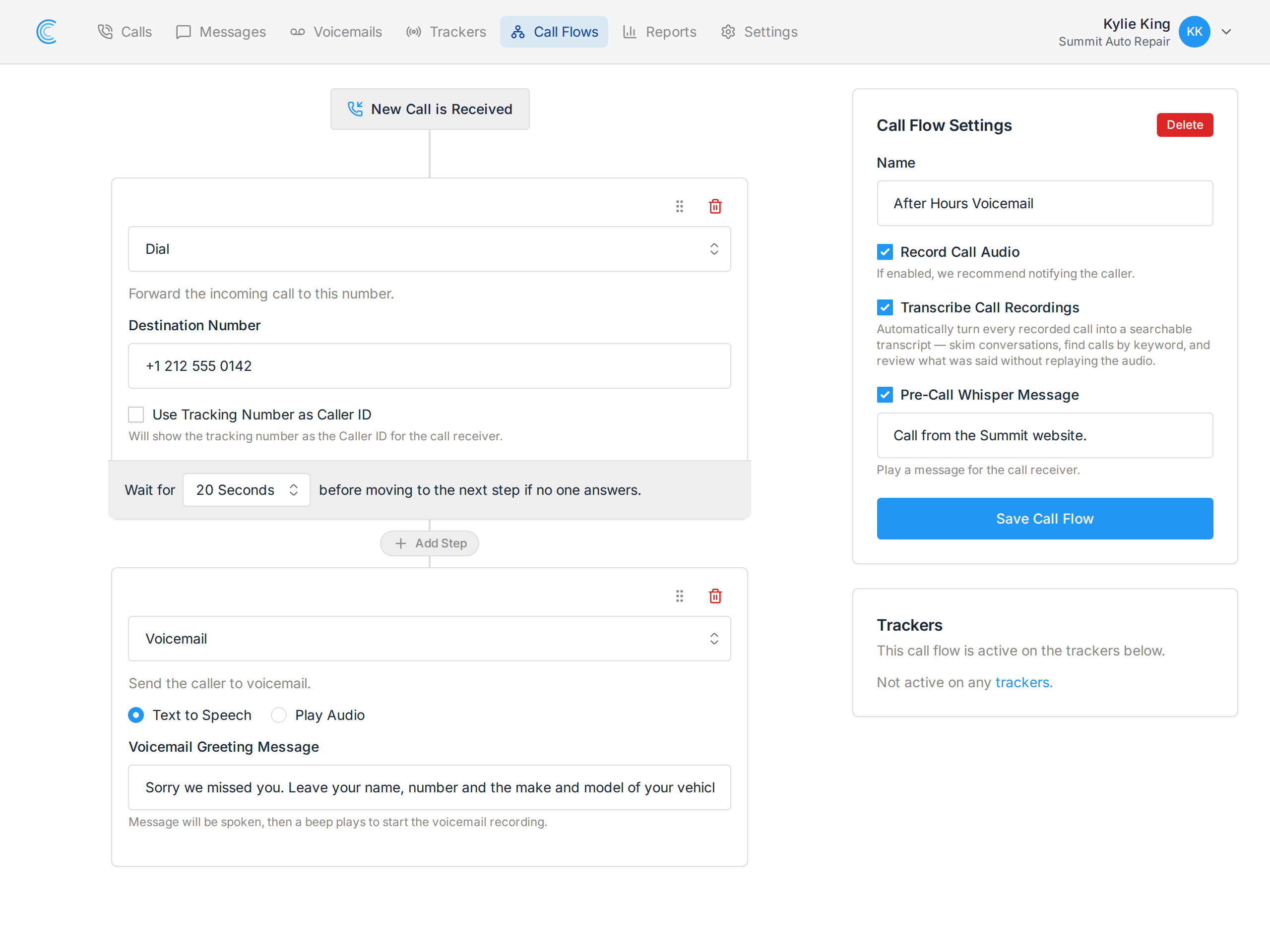
Task: Disable Pre-Call Whisper Message checkbox
Action: coord(885,395)
